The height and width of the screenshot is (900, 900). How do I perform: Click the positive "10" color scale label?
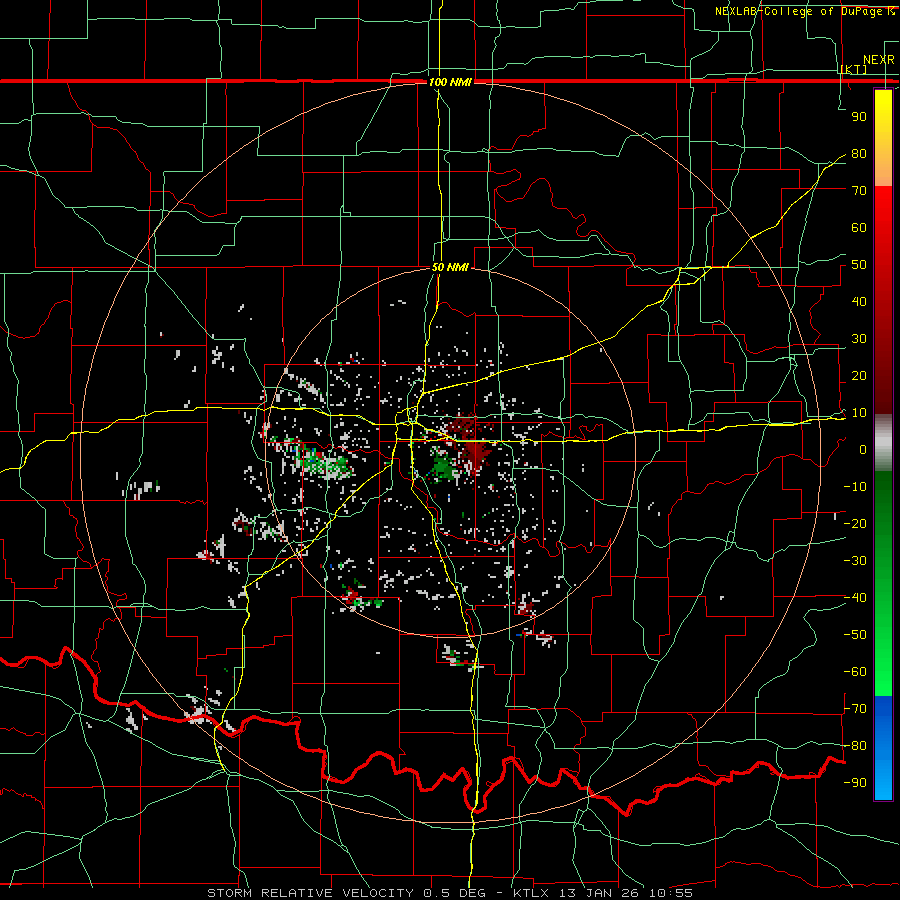click(x=859, y=413)
